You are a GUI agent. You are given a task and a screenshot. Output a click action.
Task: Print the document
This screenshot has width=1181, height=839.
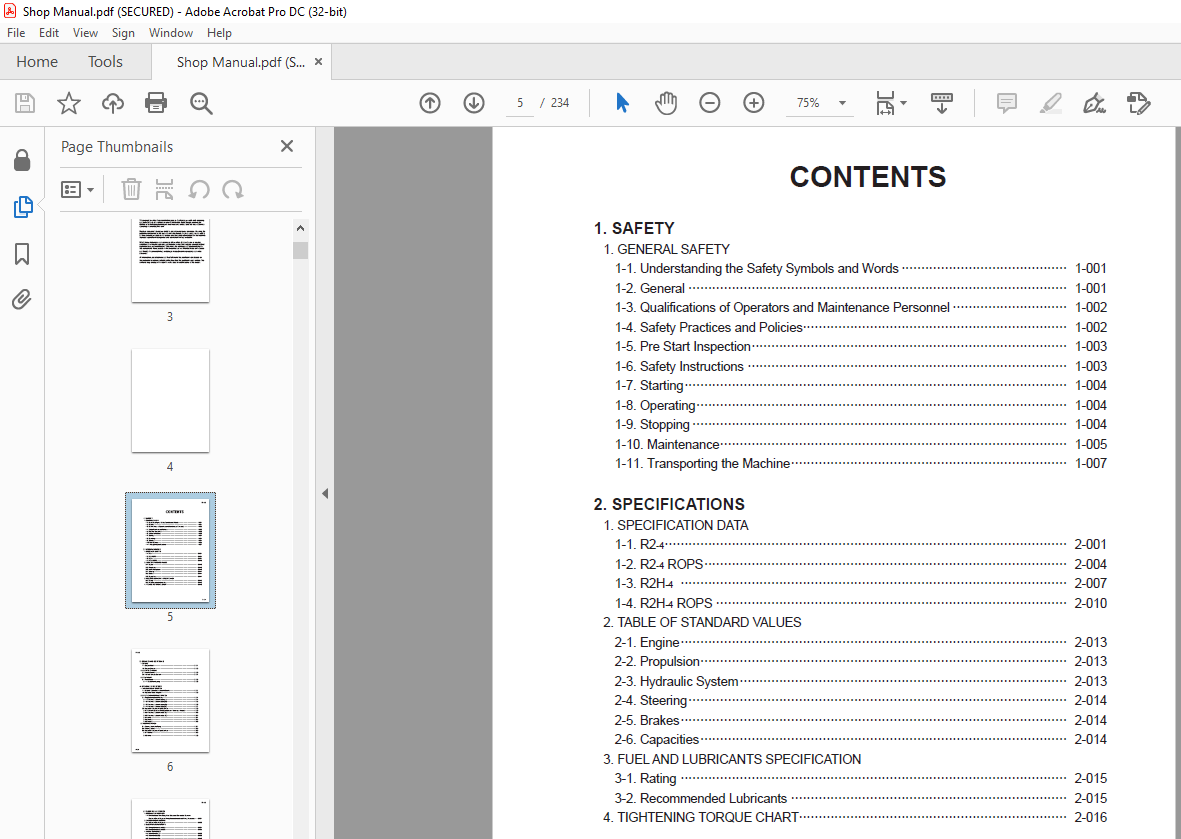click(x=156, y=103)
